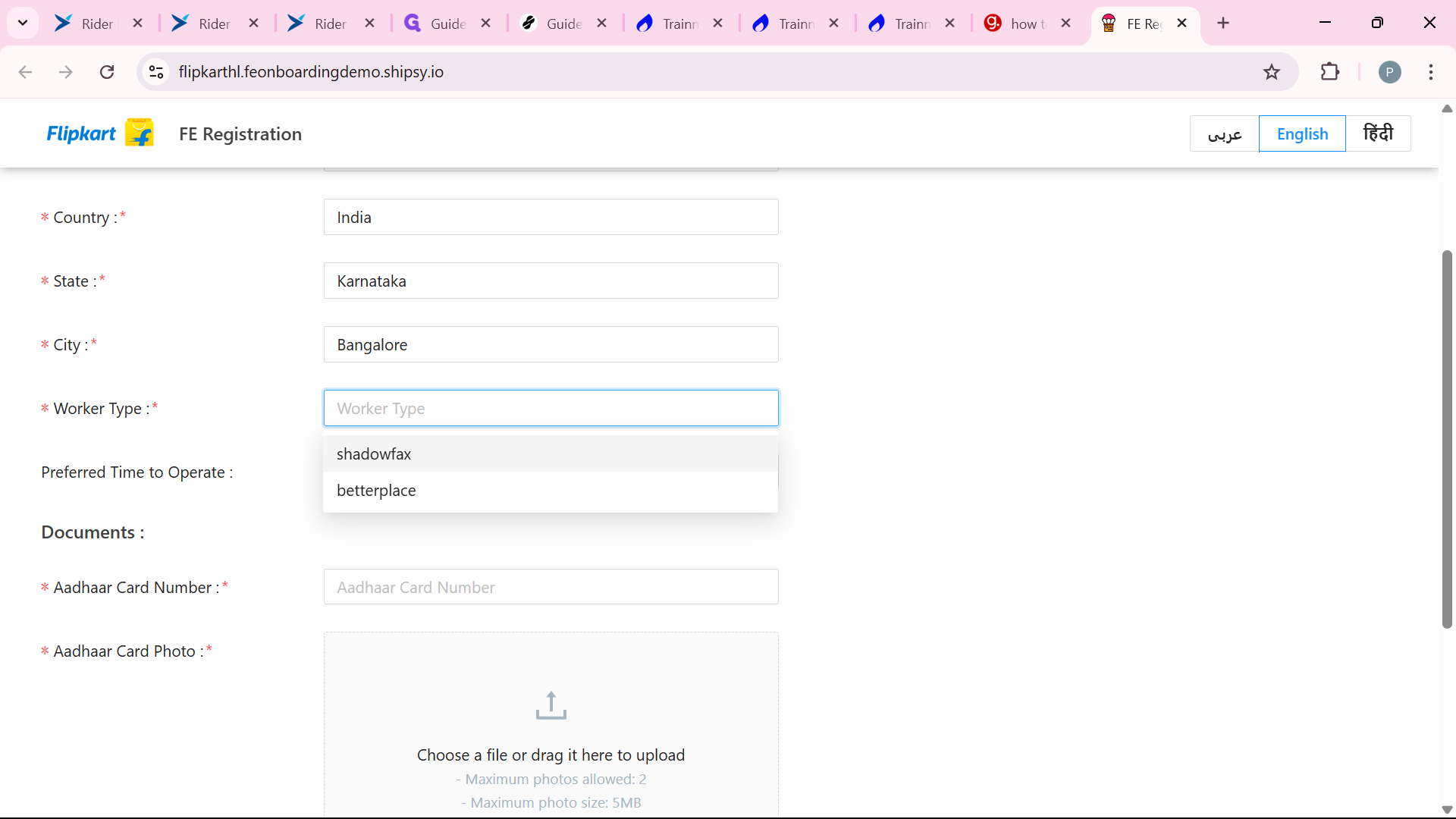This screenshot has height=819, width=1456.
Task: Click the upload icon in Aadhaar photo area
Action: click(551, 705)
